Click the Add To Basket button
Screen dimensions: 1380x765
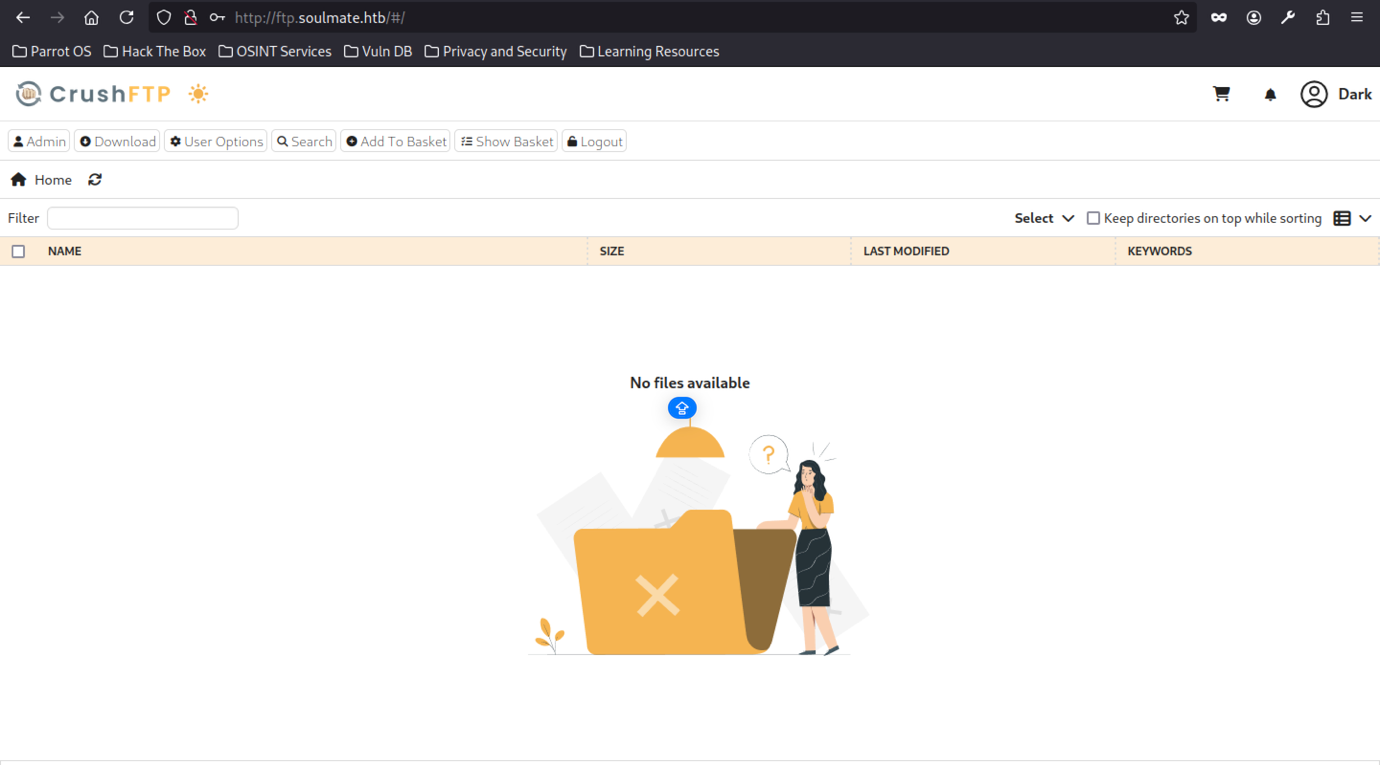396,142
